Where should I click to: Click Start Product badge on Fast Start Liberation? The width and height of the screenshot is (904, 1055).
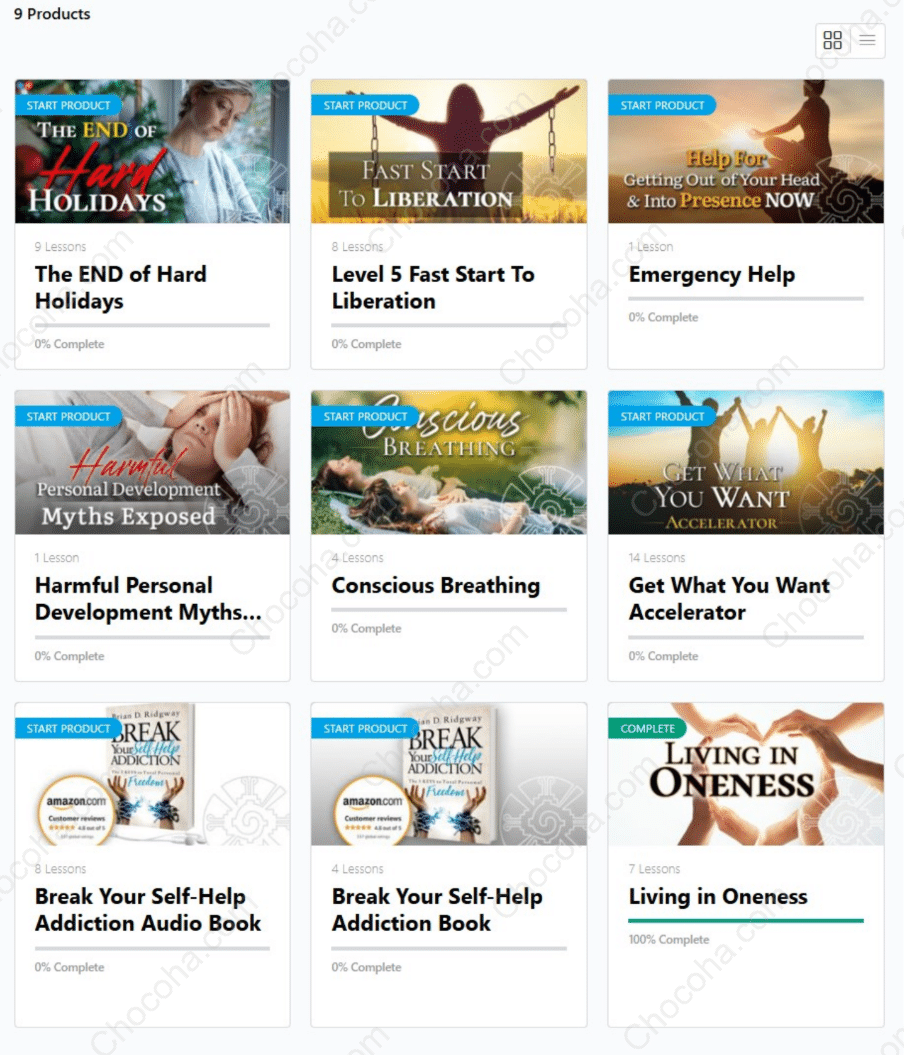click(365, 105)
